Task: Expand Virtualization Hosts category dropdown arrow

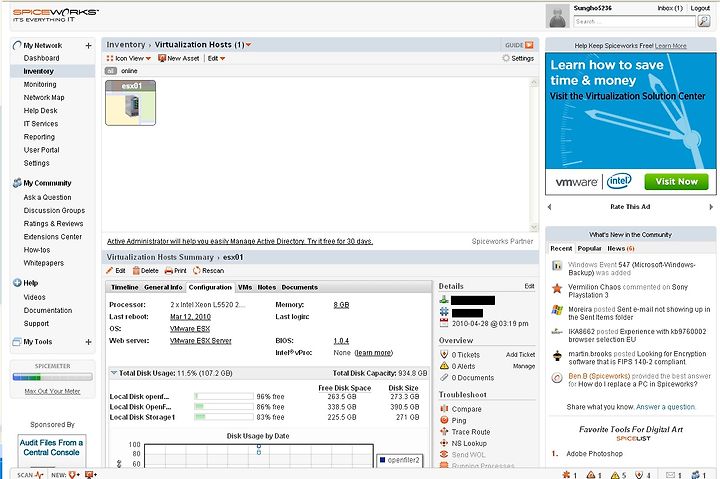Action: tap(248, 45)
